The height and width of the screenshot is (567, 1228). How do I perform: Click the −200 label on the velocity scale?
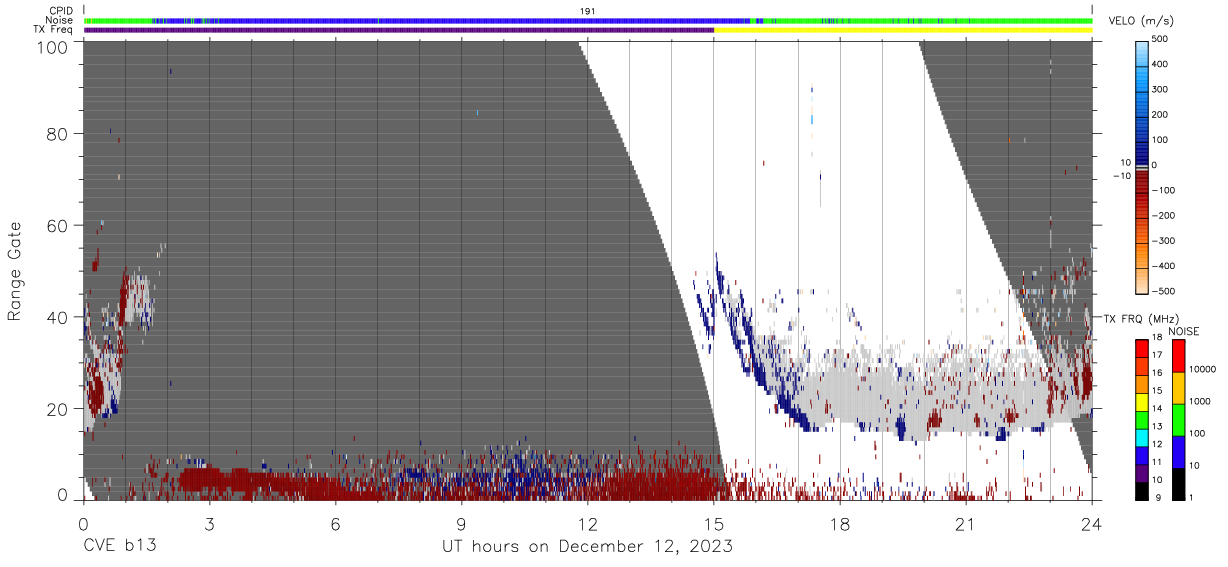(x=1162, y=215)
